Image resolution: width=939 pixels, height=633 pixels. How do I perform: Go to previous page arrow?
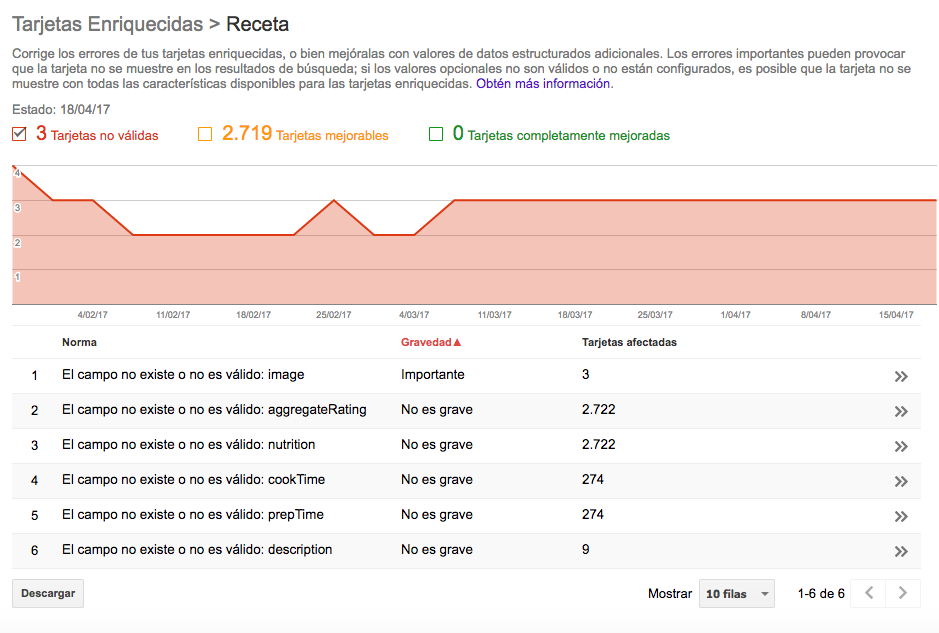868,593
